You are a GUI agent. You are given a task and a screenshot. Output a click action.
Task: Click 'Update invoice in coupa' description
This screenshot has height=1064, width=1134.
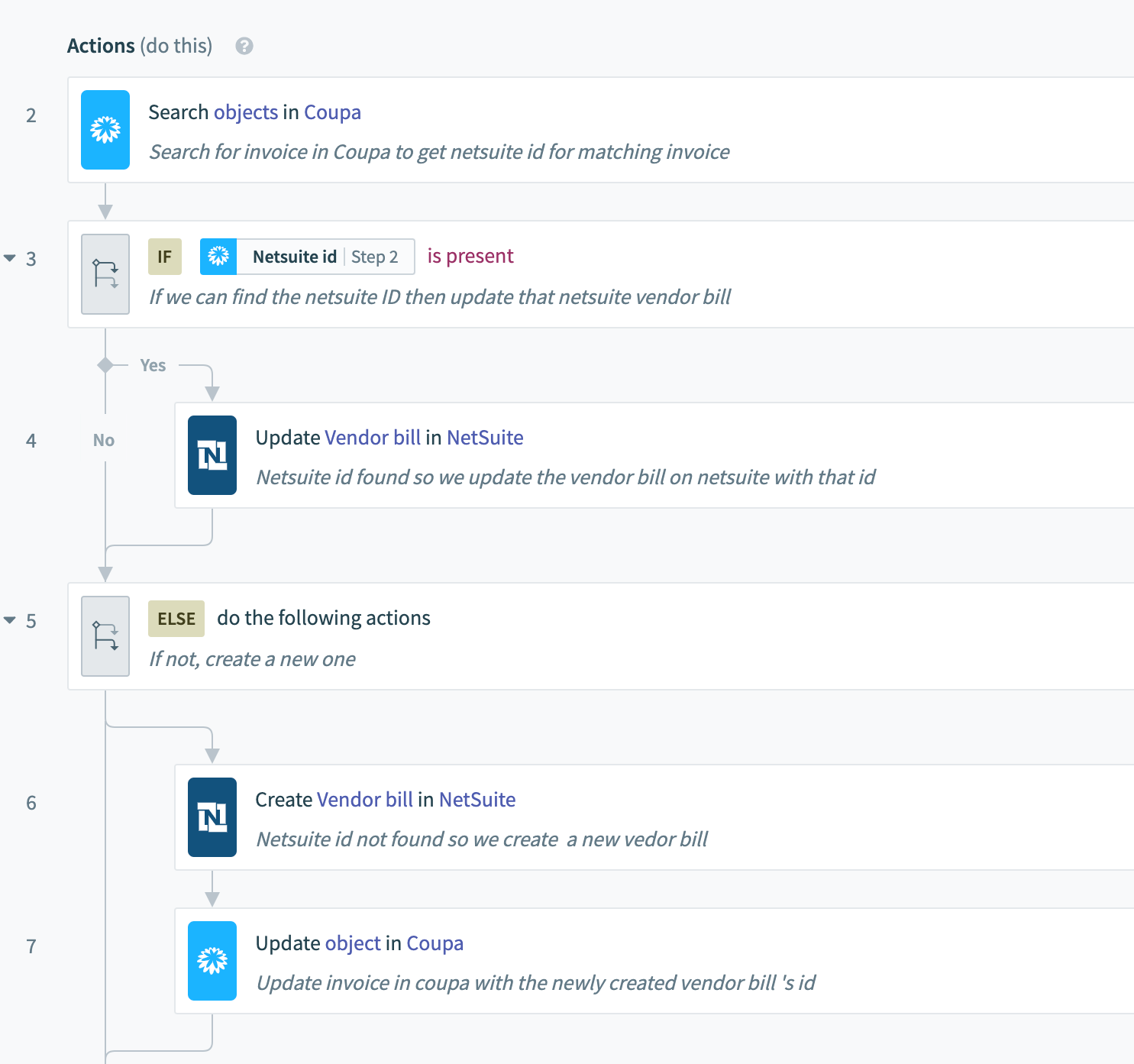point(536,983)
